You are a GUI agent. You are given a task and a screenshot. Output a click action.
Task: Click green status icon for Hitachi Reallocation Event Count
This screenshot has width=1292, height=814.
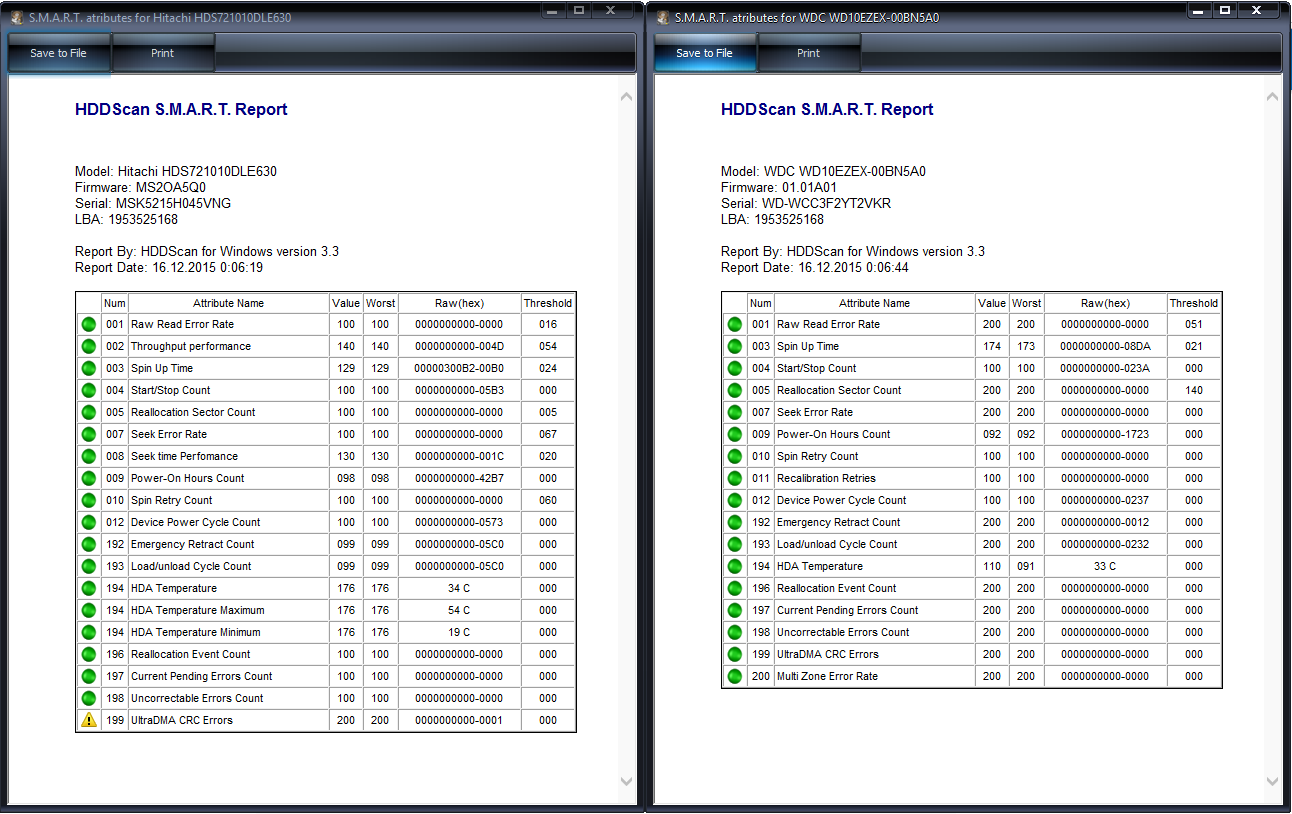[89, 654]
